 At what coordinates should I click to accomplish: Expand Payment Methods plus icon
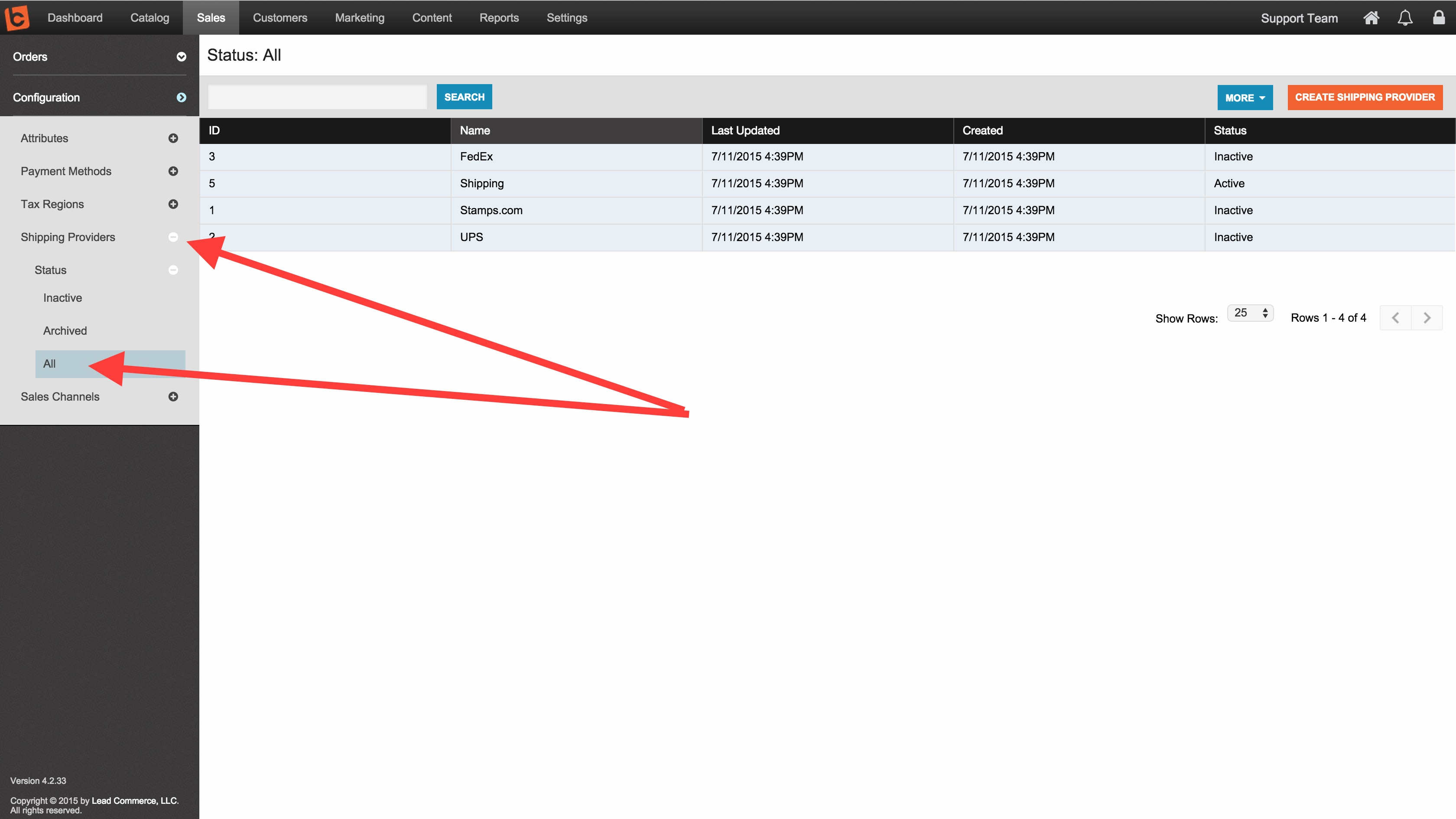(173, 171)
